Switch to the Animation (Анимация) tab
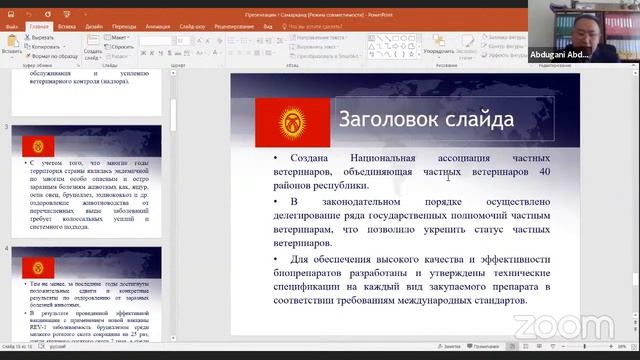The image size is (640, 360). click(158, 27)
